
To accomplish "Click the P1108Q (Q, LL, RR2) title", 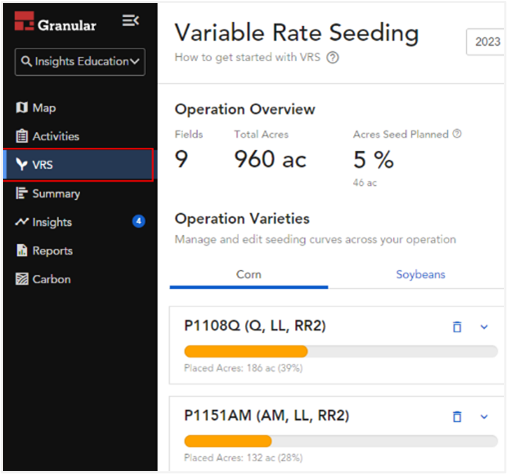I will pyautogui.click(x=255, y=326).
